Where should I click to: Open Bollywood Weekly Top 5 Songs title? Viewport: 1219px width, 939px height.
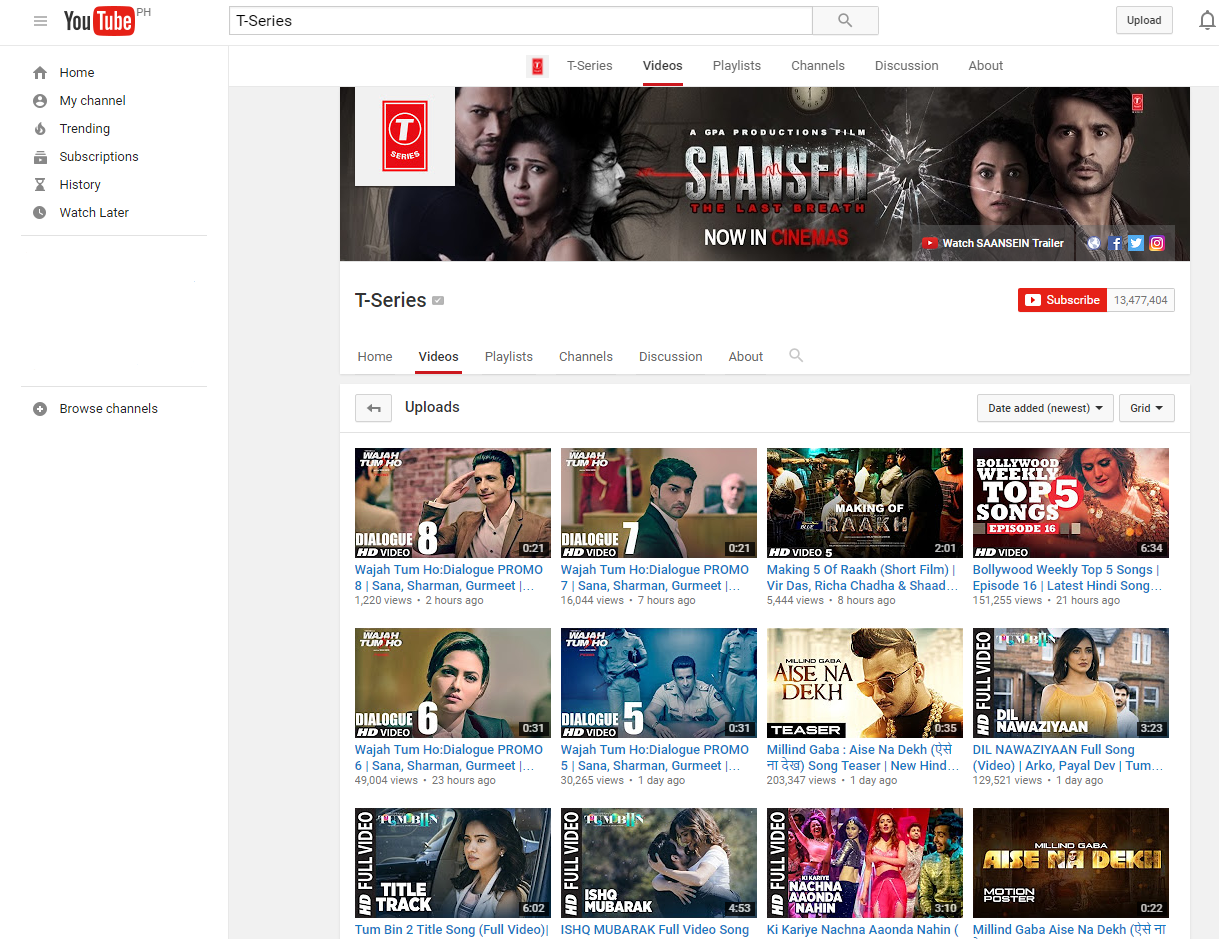coord(1066,578)
